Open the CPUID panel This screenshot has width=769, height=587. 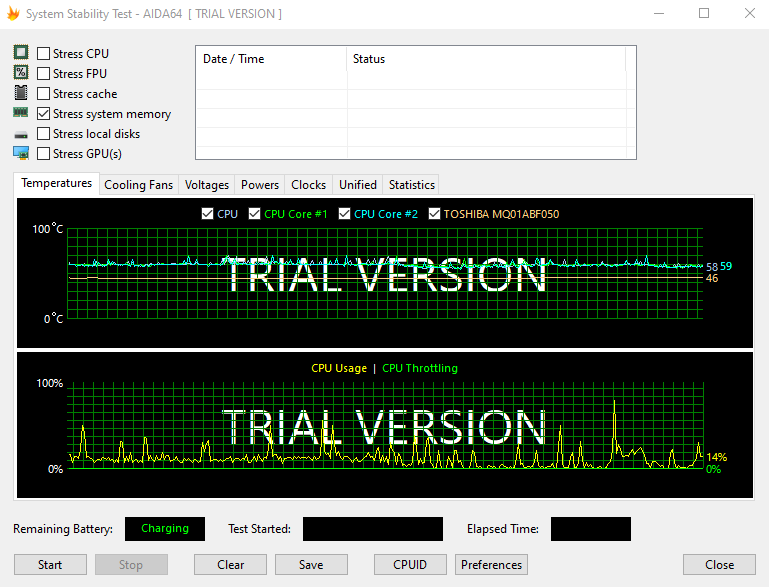coord(410,564)
